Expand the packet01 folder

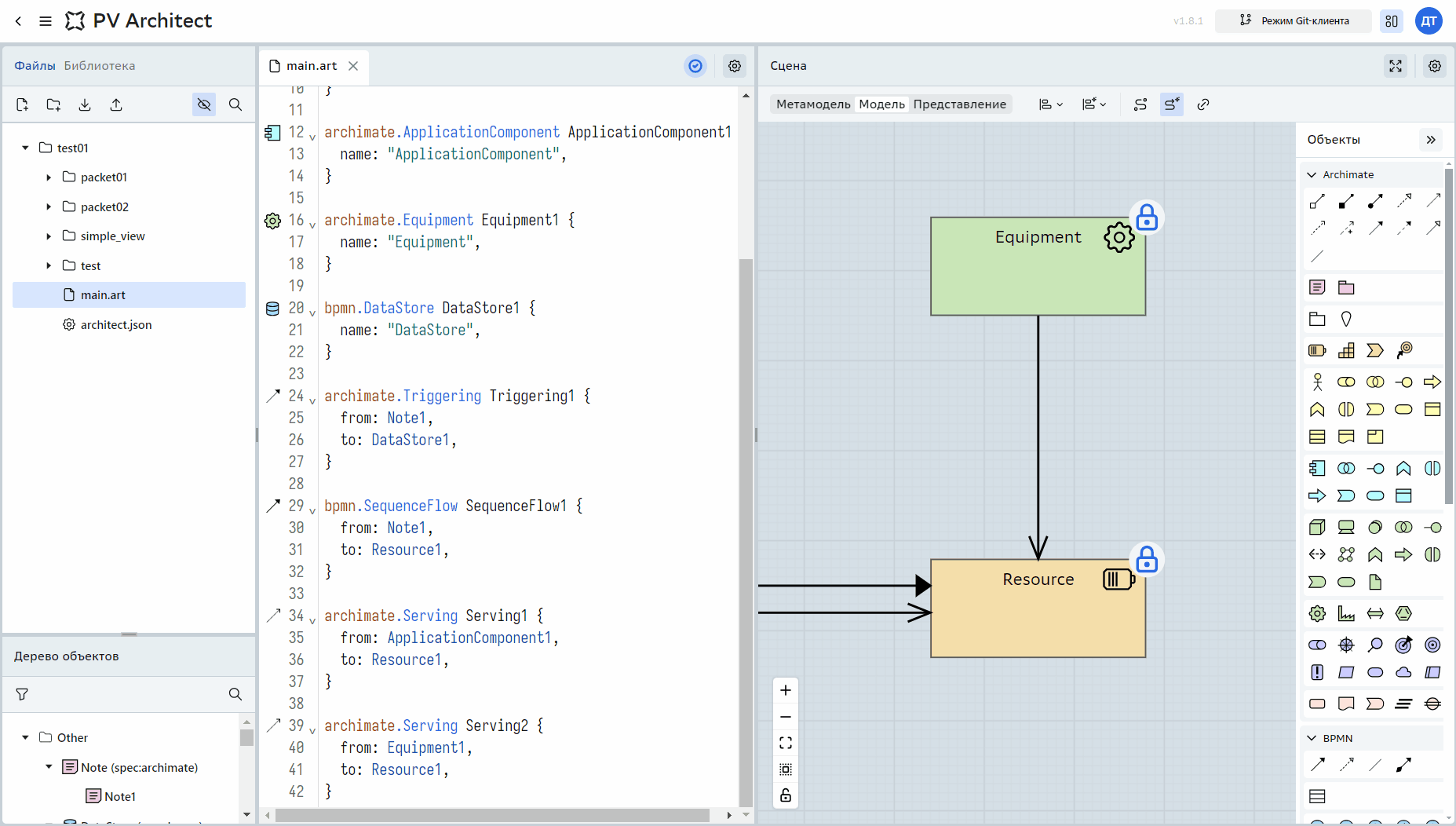point(49,177)
